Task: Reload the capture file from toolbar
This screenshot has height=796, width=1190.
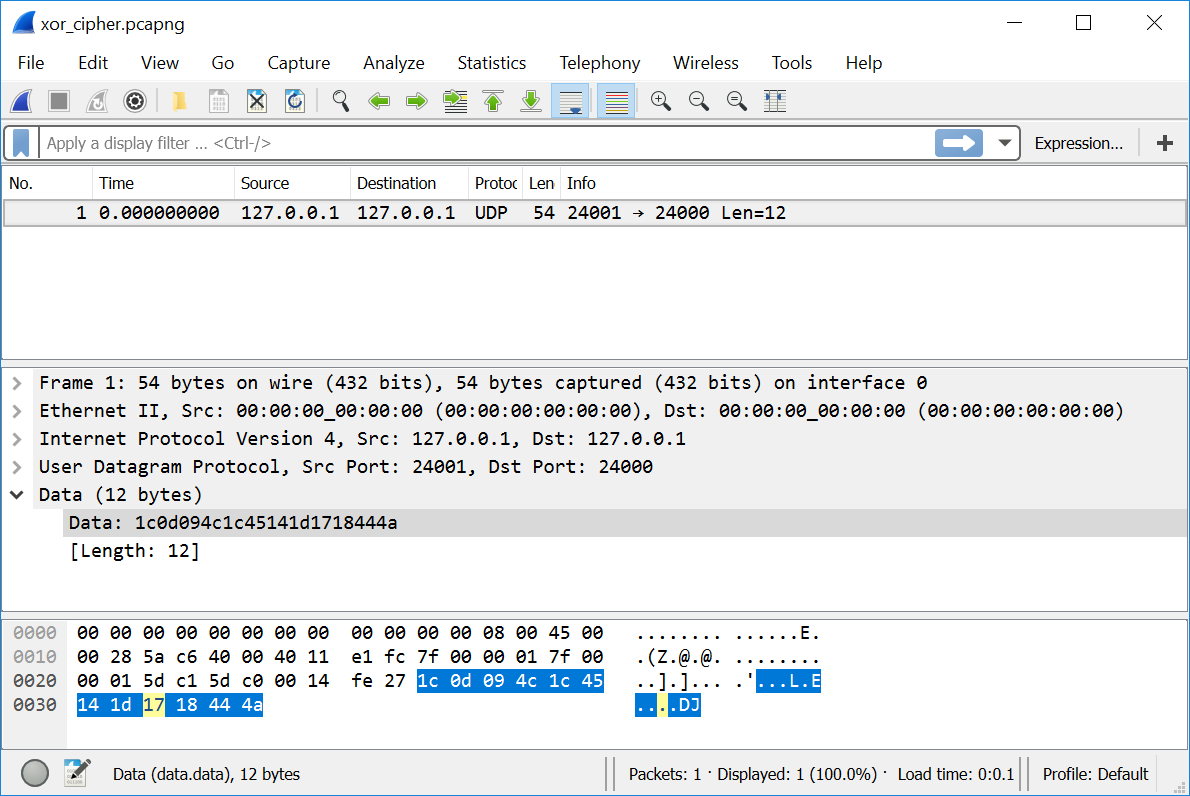Action: (x=295, y=101)
